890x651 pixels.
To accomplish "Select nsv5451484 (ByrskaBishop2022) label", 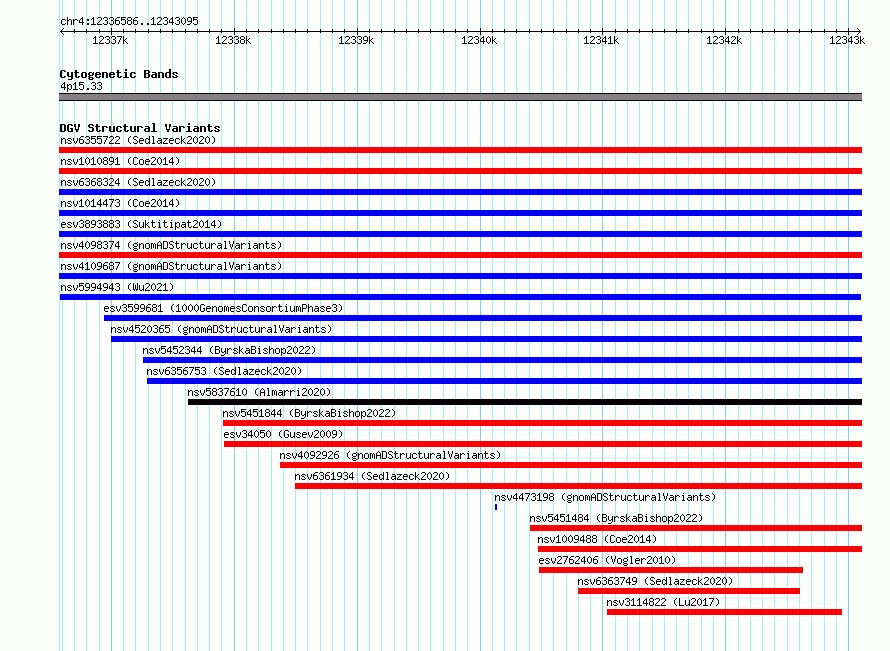I will 616,518.
